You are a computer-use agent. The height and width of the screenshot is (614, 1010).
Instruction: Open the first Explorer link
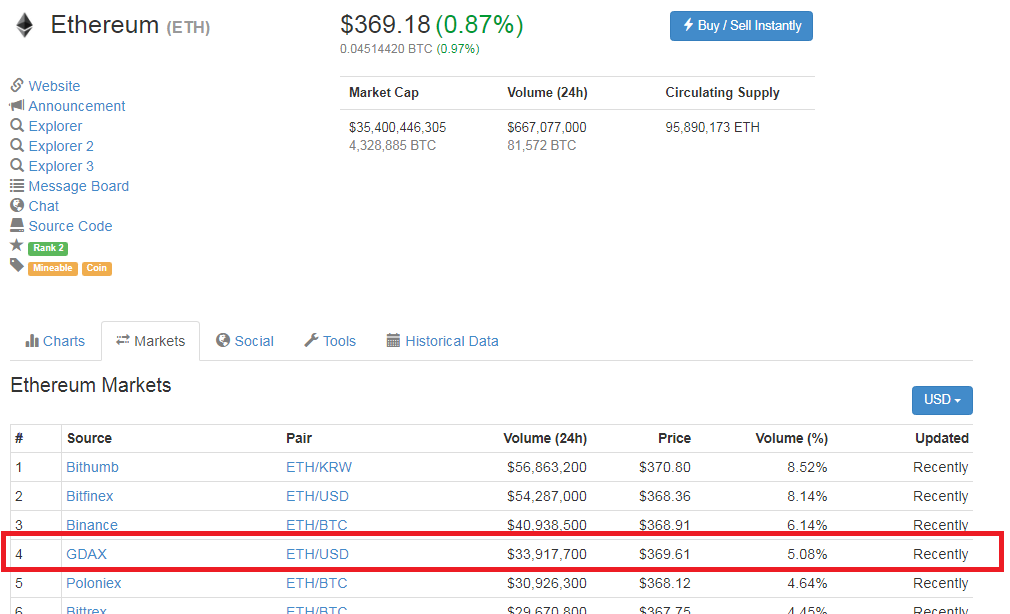pos(55,126)
